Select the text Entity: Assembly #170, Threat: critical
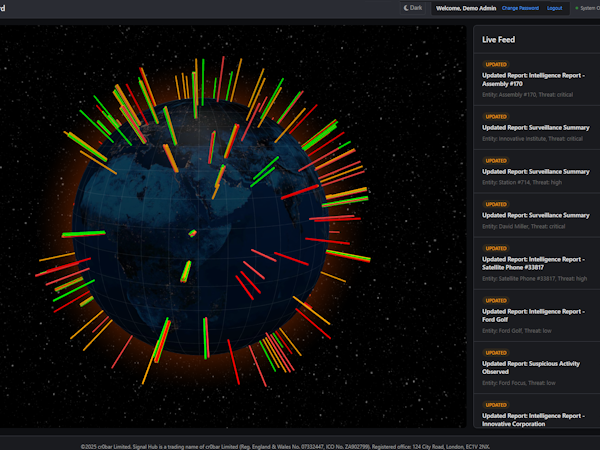Viewport: 600px width, 450px height. (x=527, y=95)
